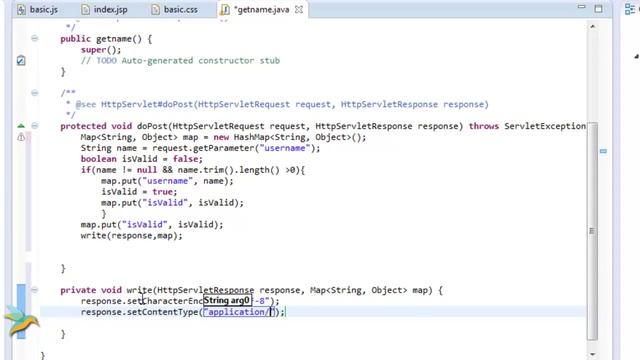640x360 pixels.
Task: Click the "application/ string literal
Action: tap(237, 312)
